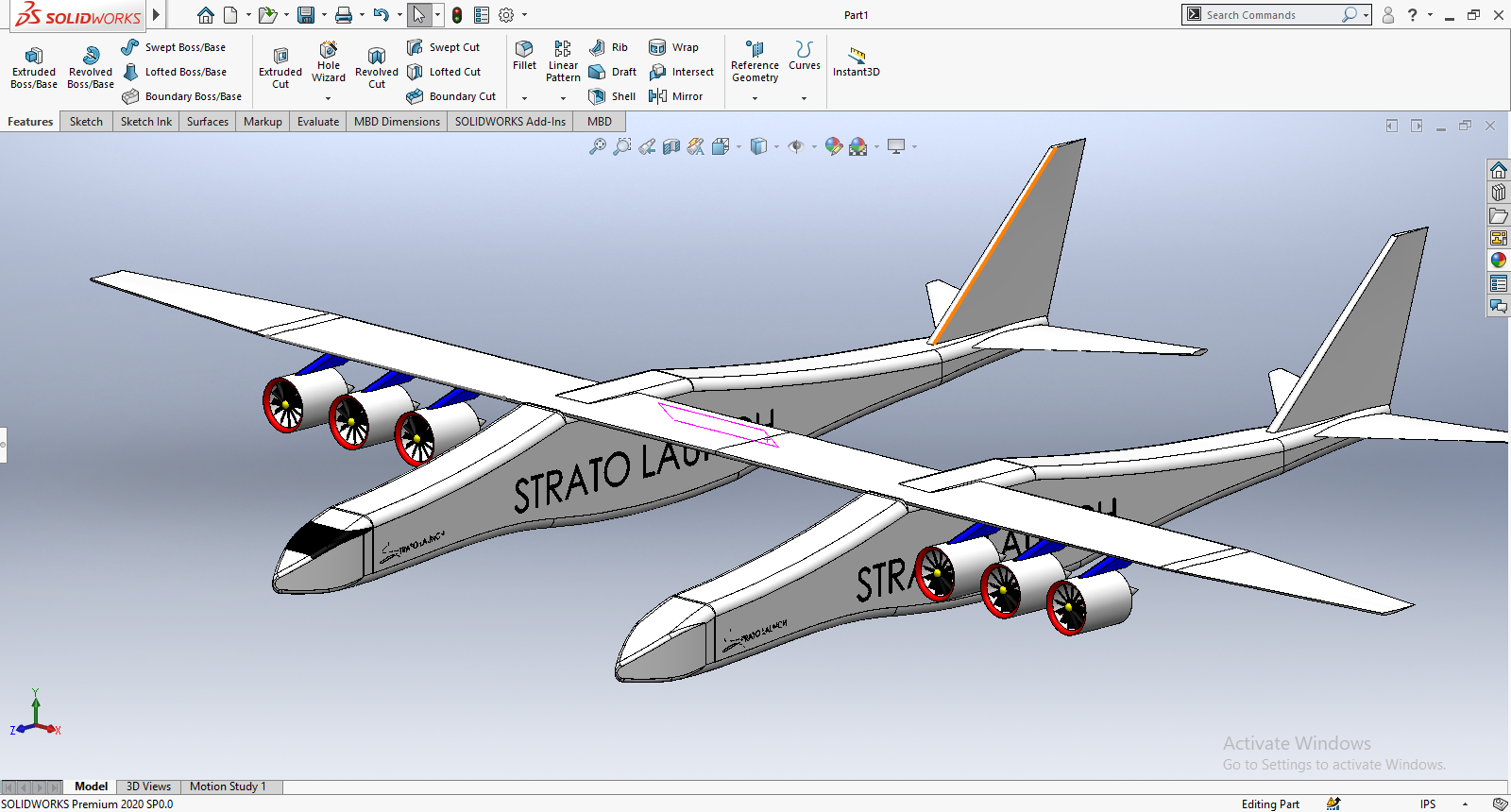Switch to the Surfaces tab
Viewport: 1511px width, 812px height.
click(x=208, y=122)
